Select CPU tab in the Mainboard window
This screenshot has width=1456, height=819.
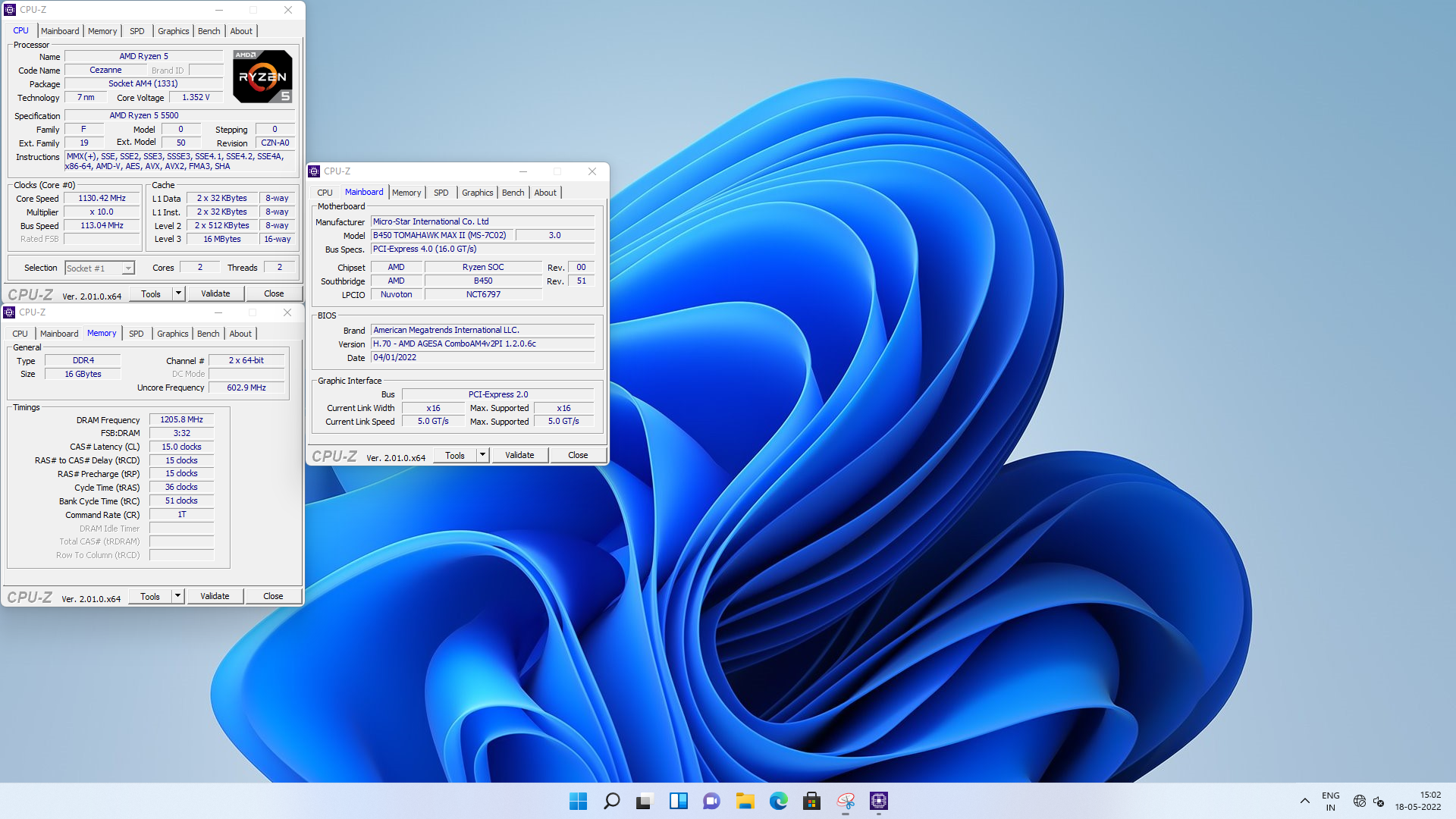point(325,193)
